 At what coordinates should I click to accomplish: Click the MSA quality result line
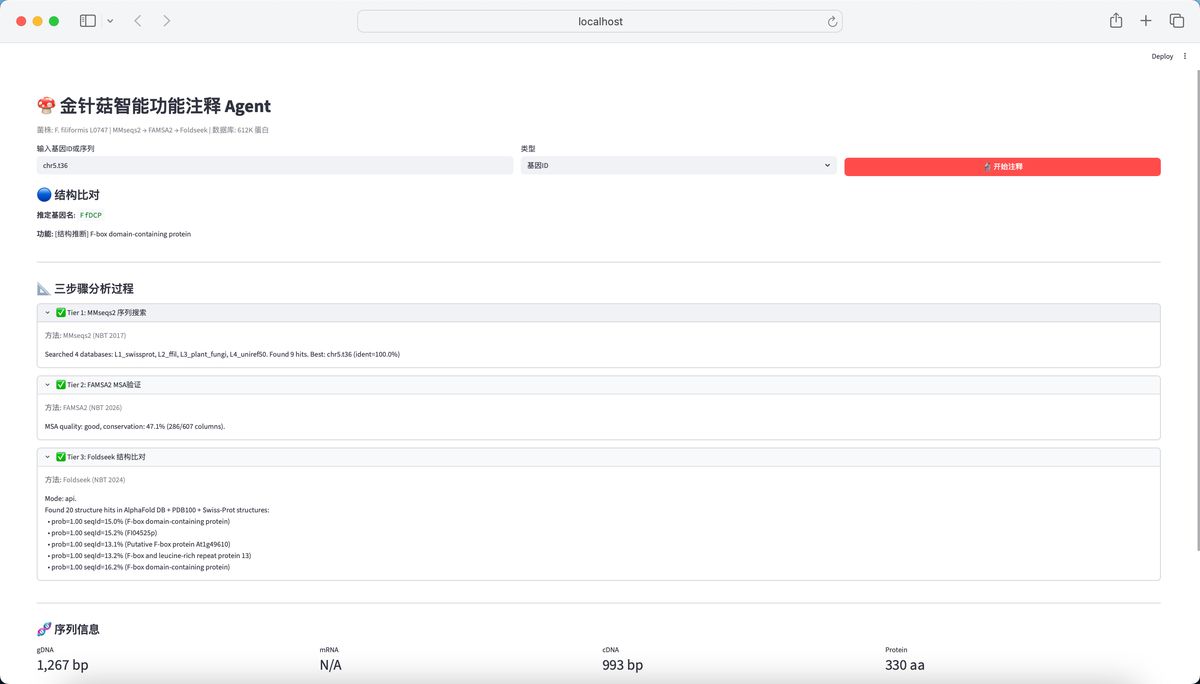tap(135, 426)
